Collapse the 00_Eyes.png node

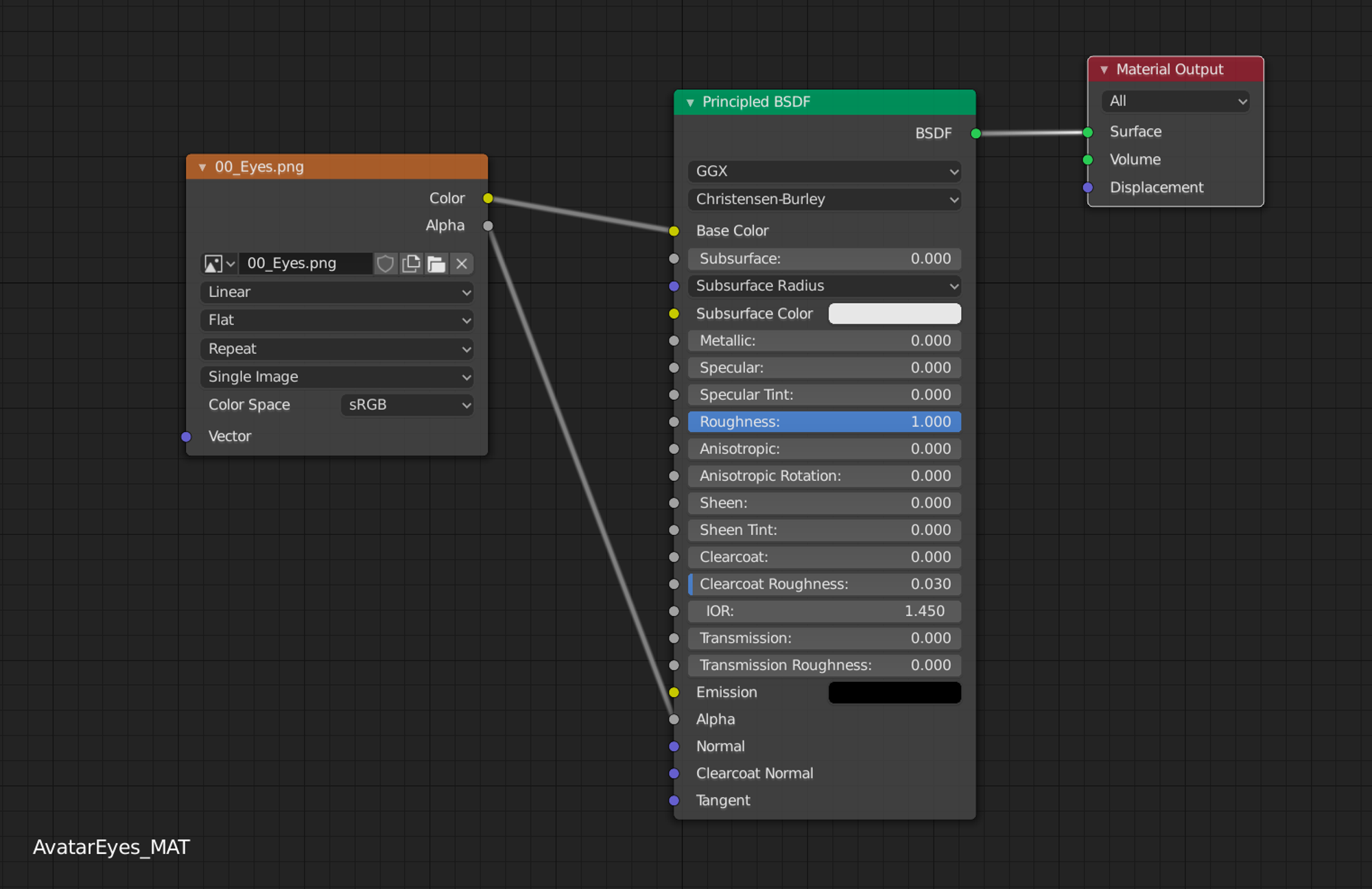pos(202,167)
